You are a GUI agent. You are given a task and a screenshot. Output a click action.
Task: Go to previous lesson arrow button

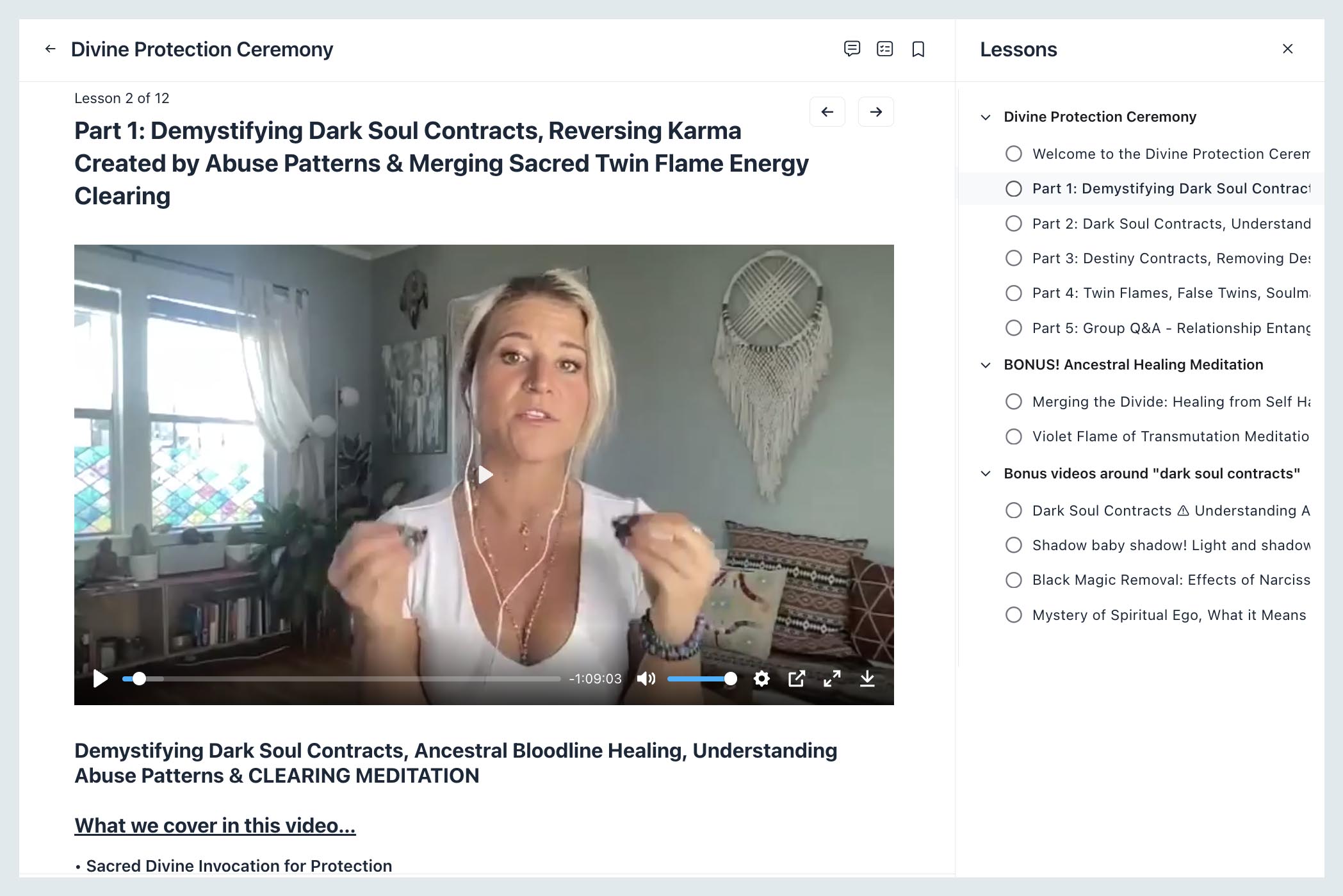[827, 112]
